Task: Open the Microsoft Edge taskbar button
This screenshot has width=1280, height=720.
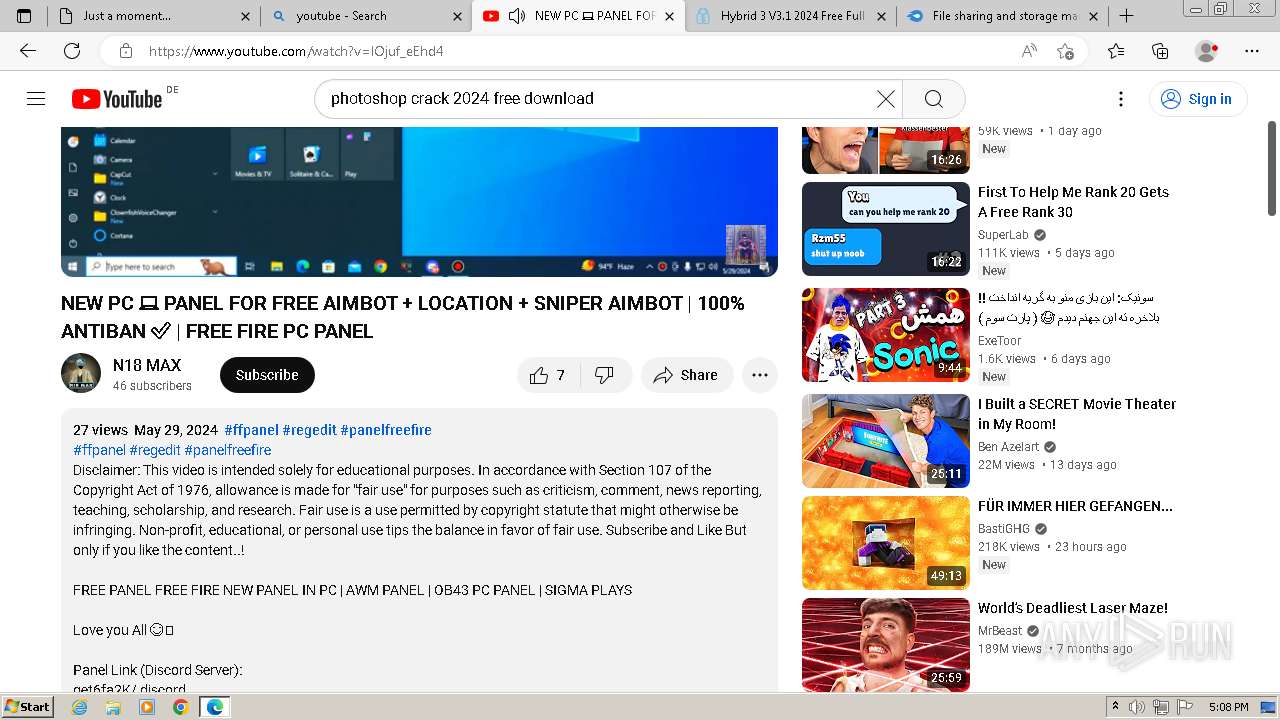Action: tap(214, 707)
